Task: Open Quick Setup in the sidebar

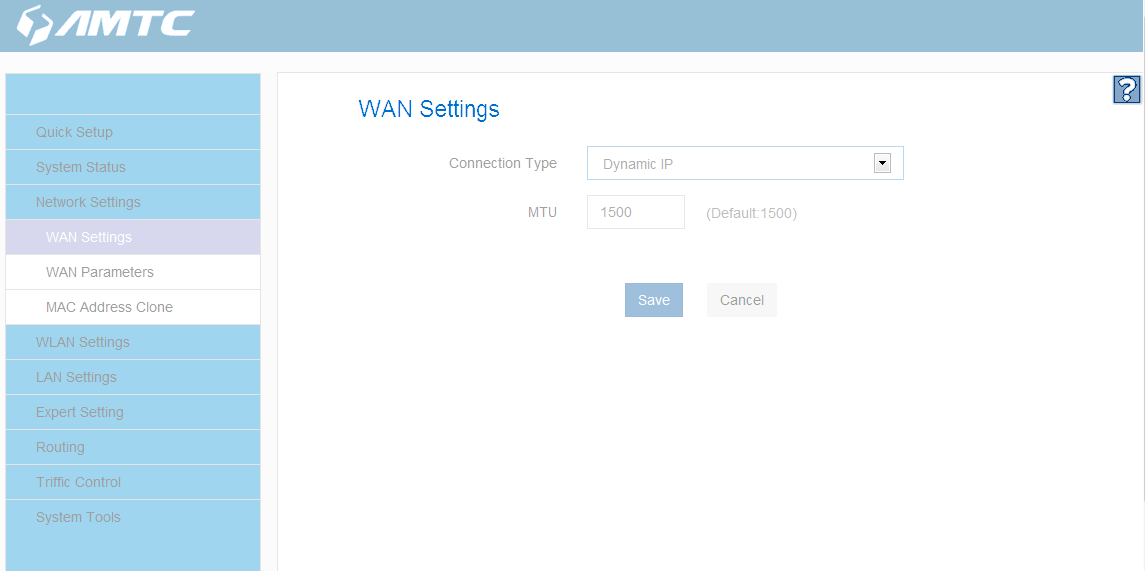Action: pyautogui.click(x=133, y=132)
